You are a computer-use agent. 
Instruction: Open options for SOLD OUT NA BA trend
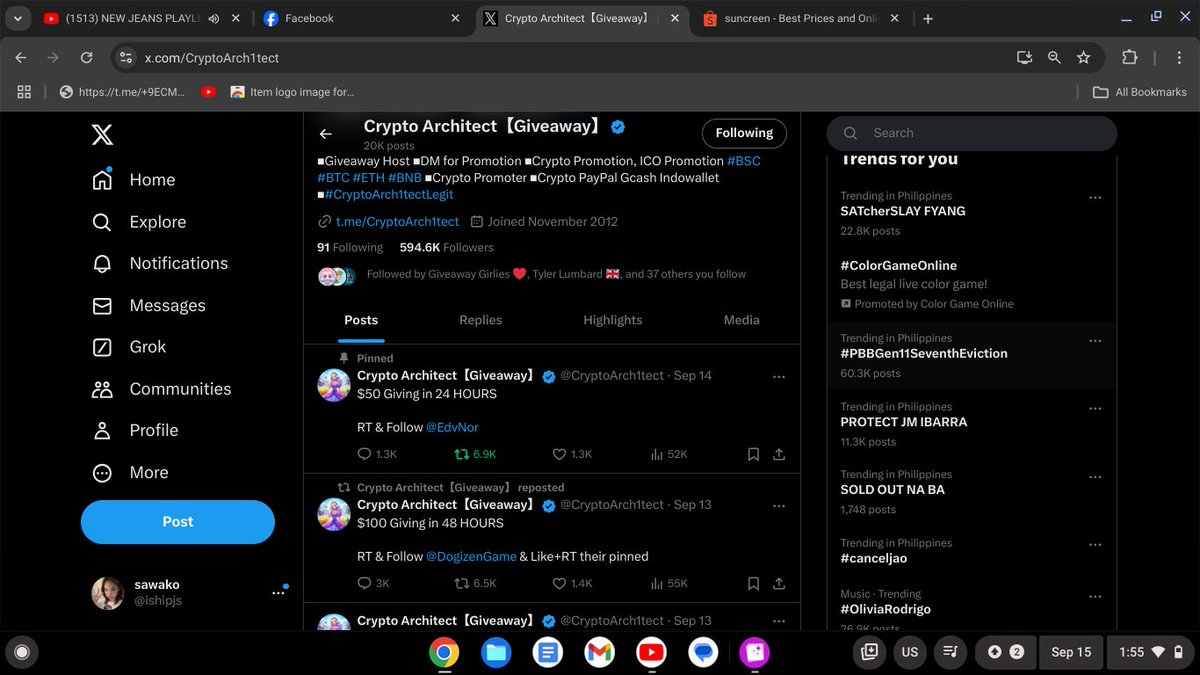pyautogui.click(x=1095, y=476)
